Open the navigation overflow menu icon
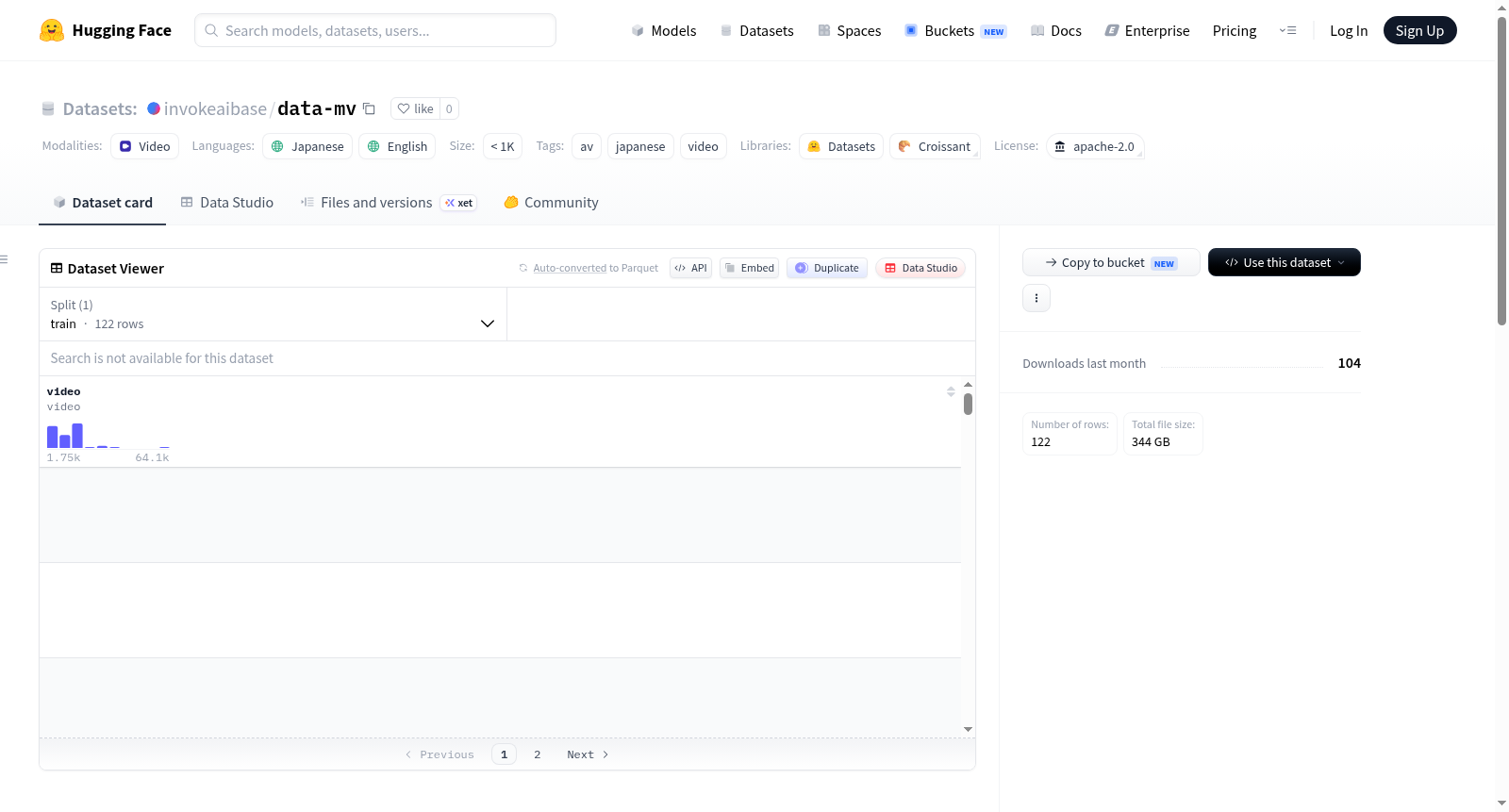Viewport: 1509px width, 812px height. click(x=1287, y=30)
